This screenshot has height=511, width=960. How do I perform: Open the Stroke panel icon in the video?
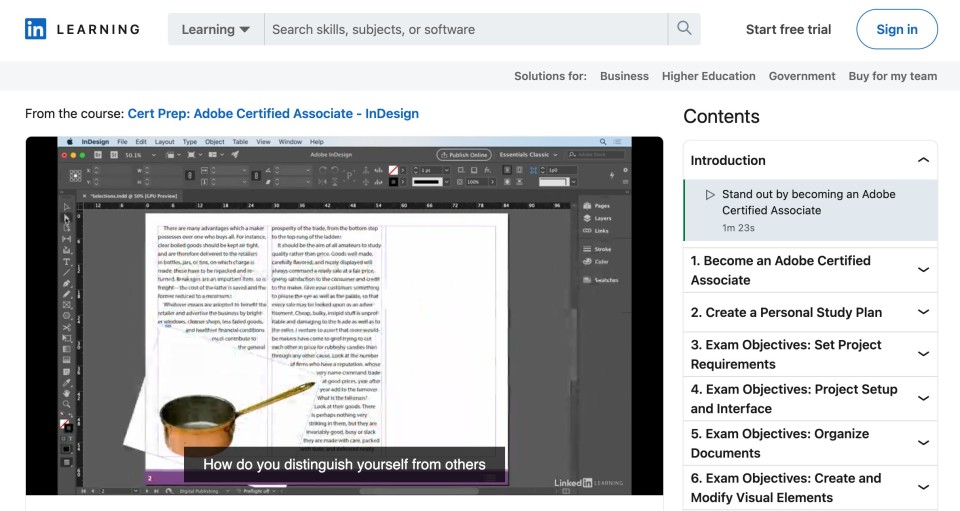[x=587, y=249]
